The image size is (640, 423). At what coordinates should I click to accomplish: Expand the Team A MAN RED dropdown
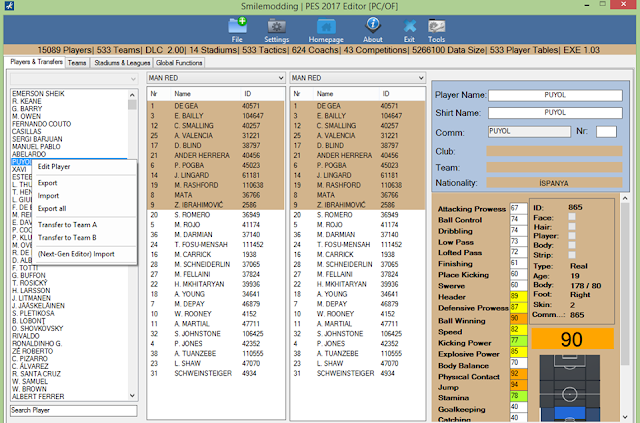[x=216, y=78]
